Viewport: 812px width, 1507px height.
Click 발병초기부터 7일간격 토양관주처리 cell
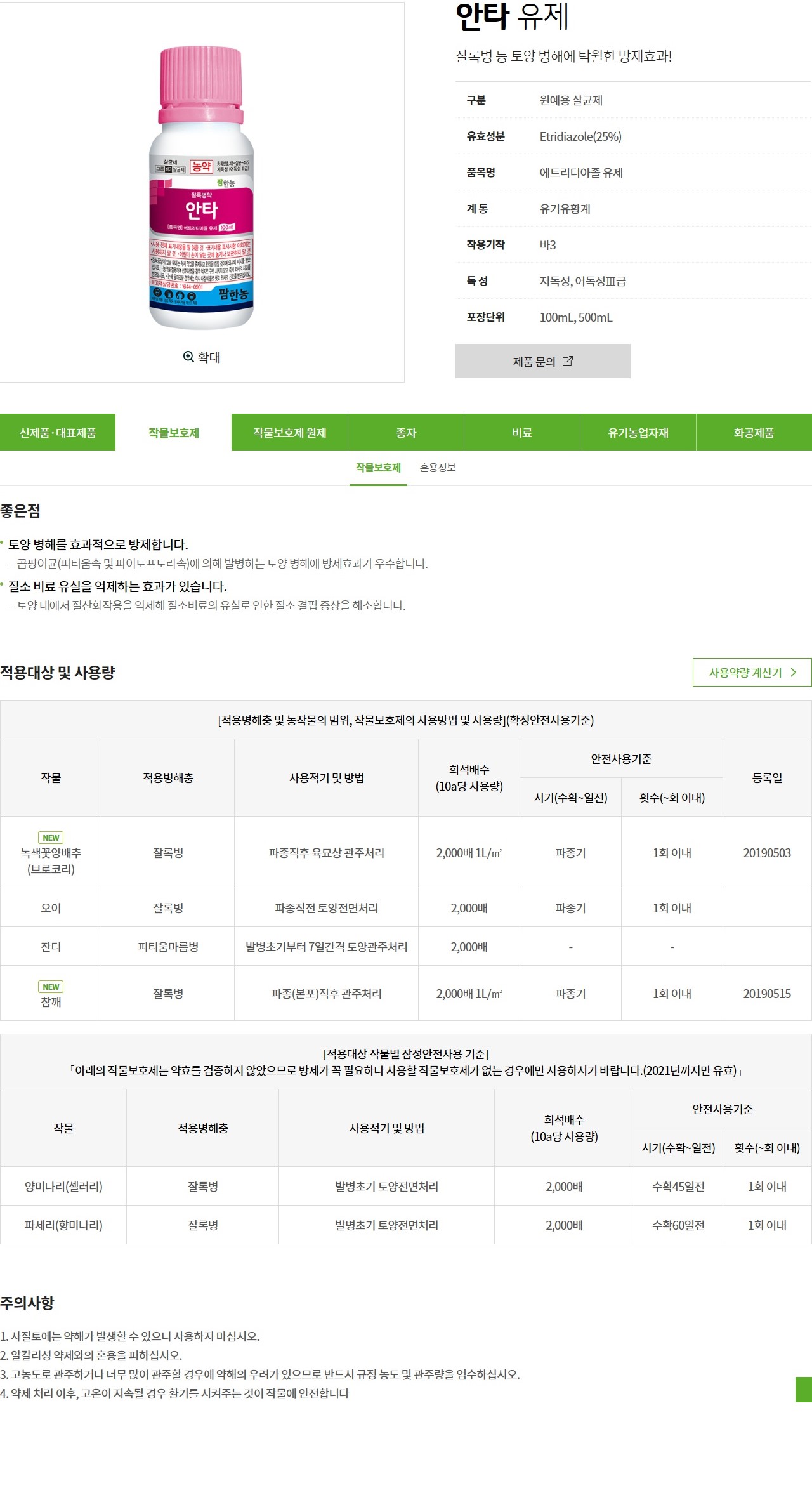point(327,947)
